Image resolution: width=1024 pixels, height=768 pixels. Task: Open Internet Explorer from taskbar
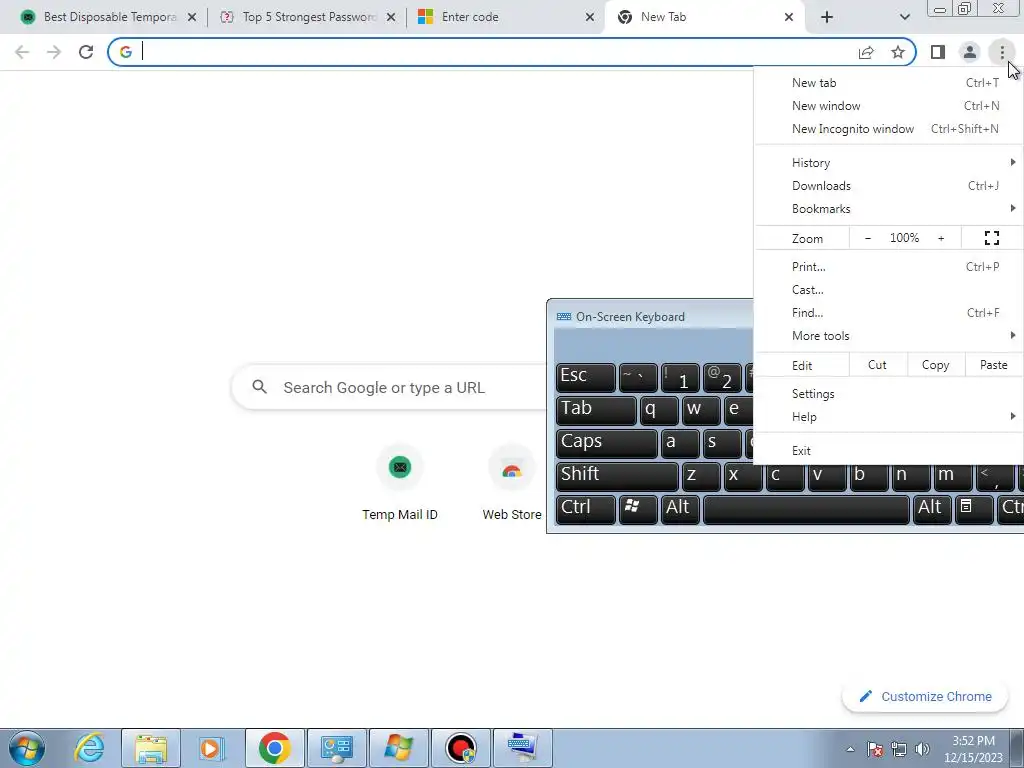[89, 748]
